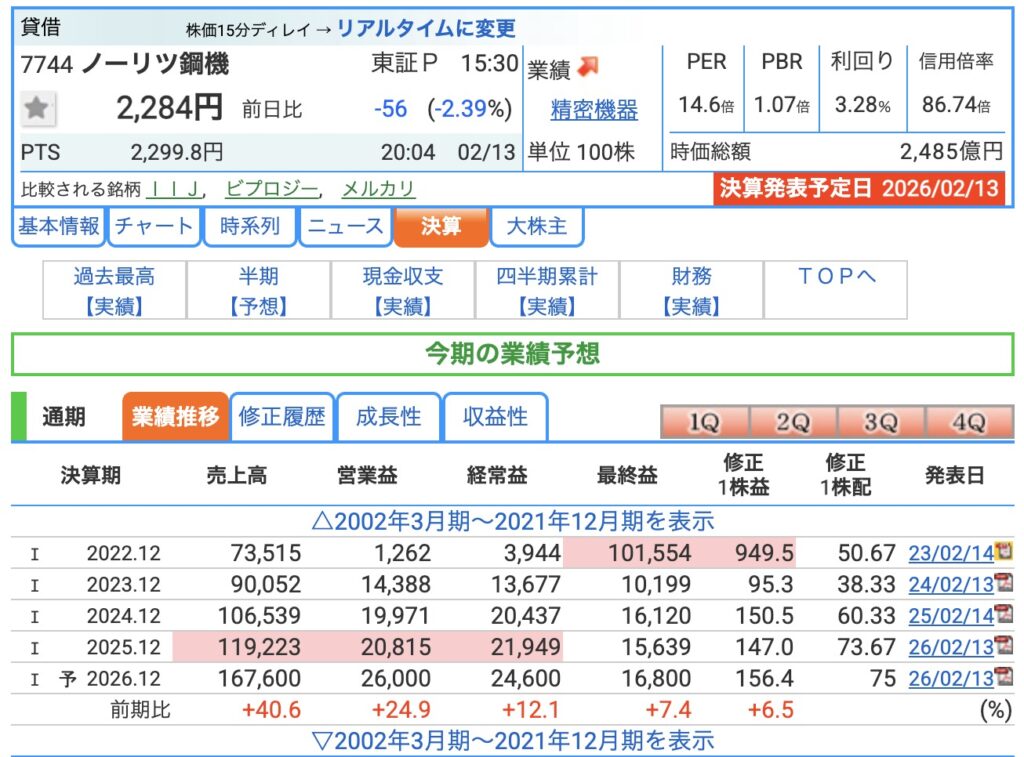Open the compared stock メルカリ link
This screenshot has width=1024, height=757.
click(378, 189)
